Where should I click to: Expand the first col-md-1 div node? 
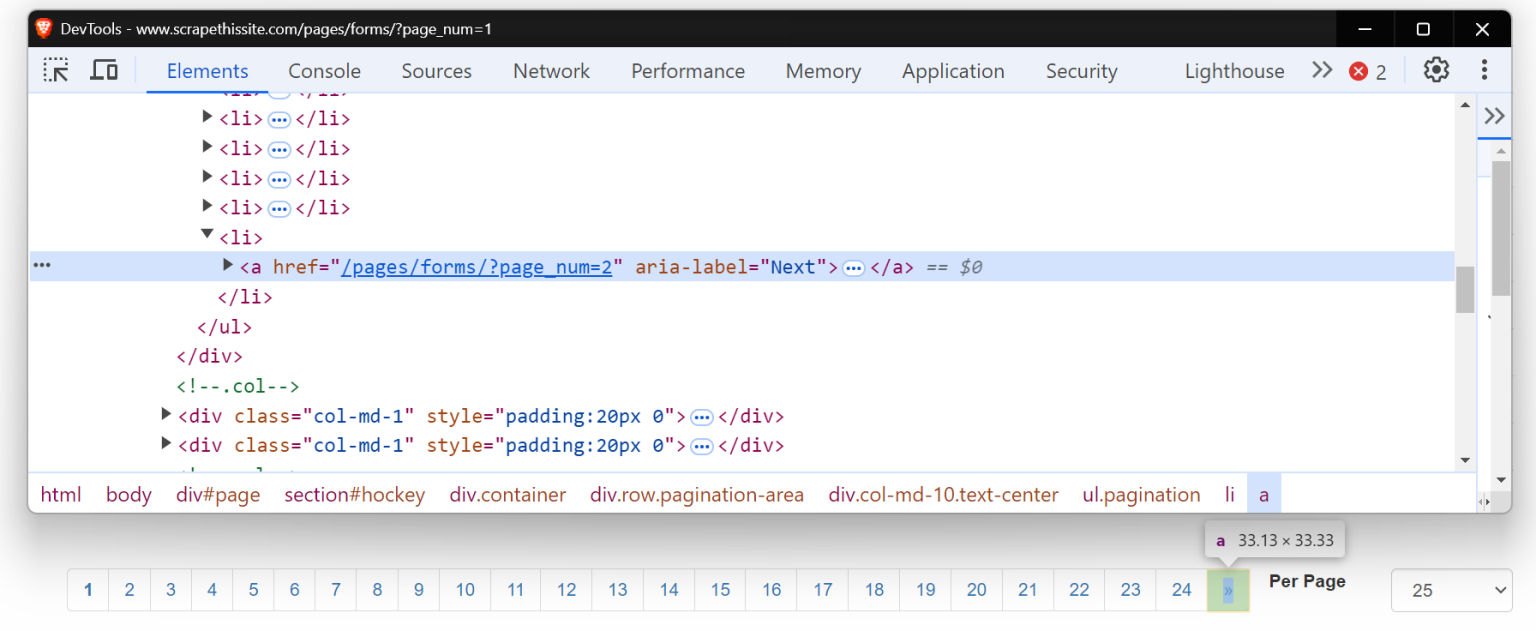tap(166, 413)
